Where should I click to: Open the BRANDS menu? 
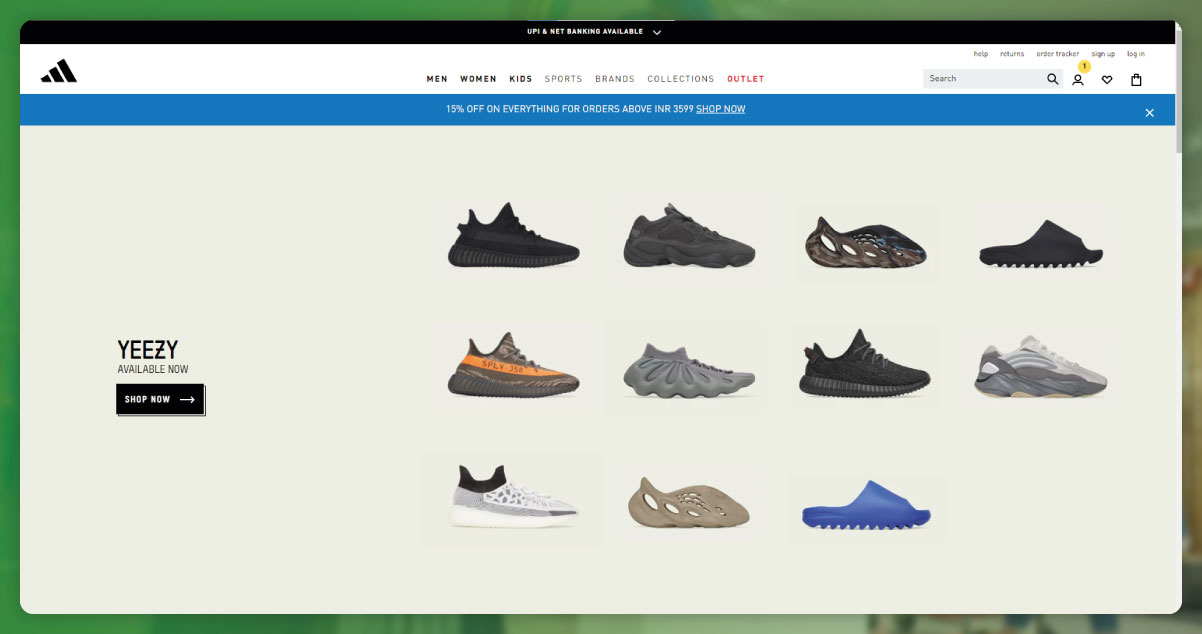click(x=615, y=79)
